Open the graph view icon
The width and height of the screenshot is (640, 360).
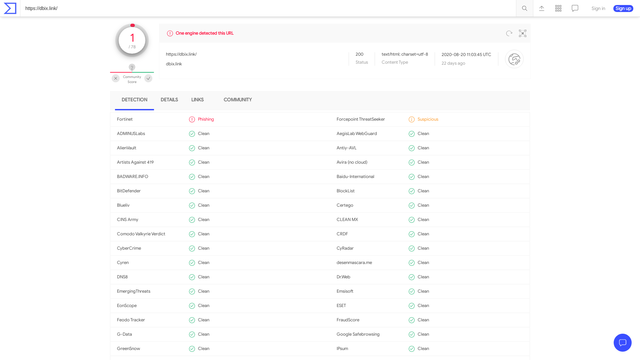(522, 33)
